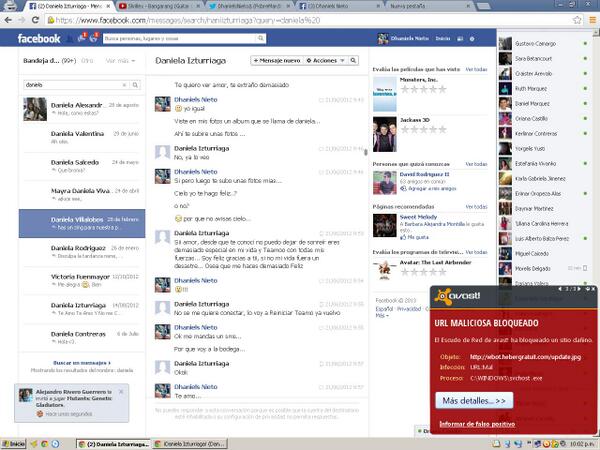The height and width of the screenshot is (450, 600).
Task: Expand the Ver más dropdown
Action: [x=120, y=61]
